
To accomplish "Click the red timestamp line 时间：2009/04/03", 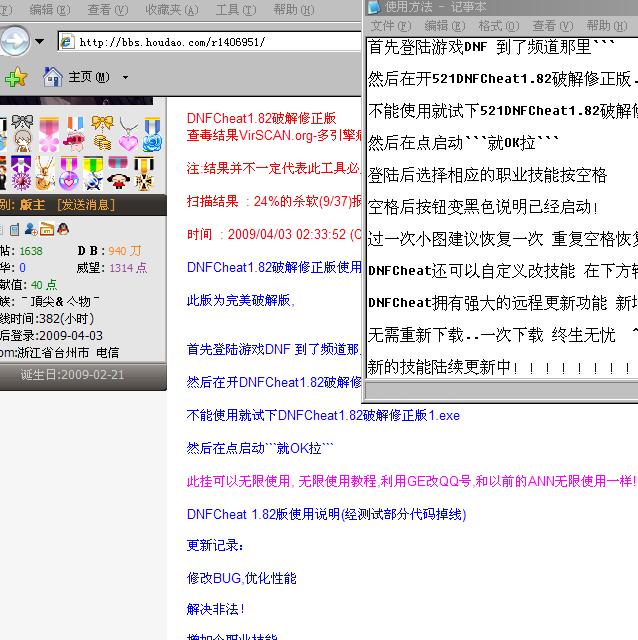I will [274, 234].
